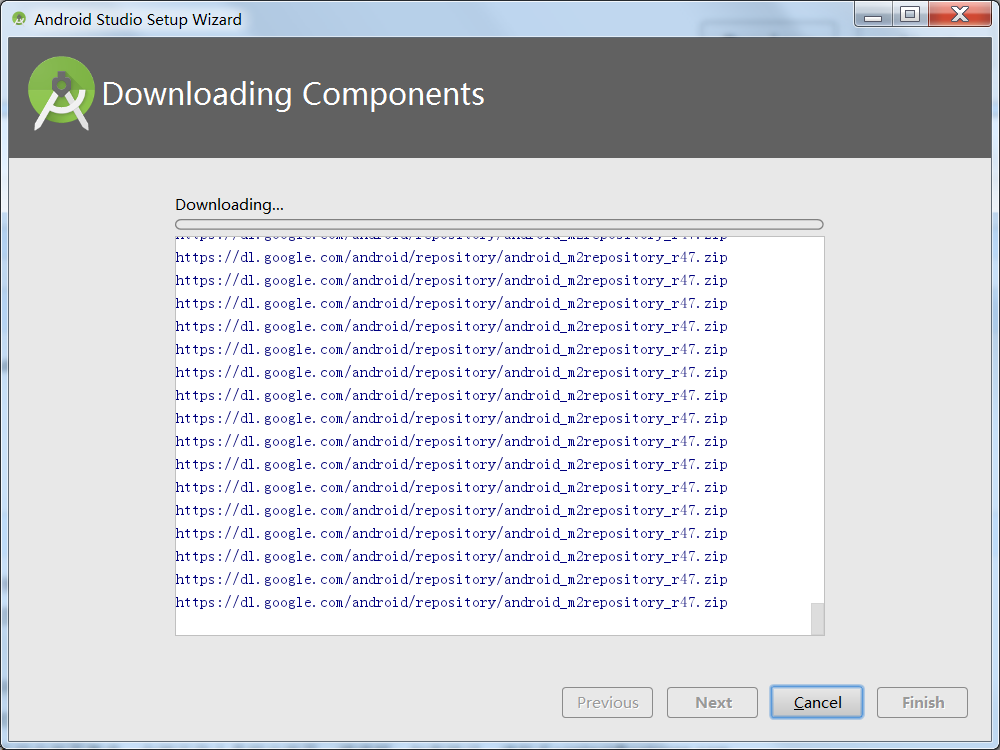Click the disabled Next button

click(712, 702)
